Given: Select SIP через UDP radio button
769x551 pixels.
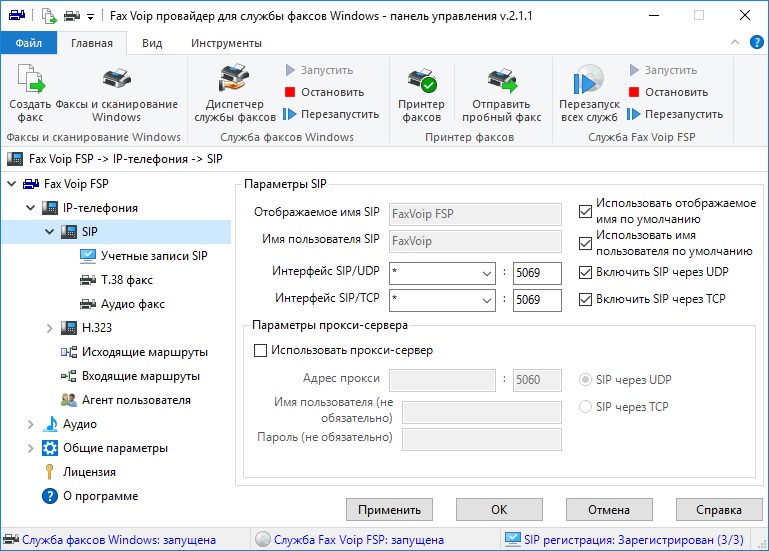Looking at the screenshot, I should [x=585, y=380].
